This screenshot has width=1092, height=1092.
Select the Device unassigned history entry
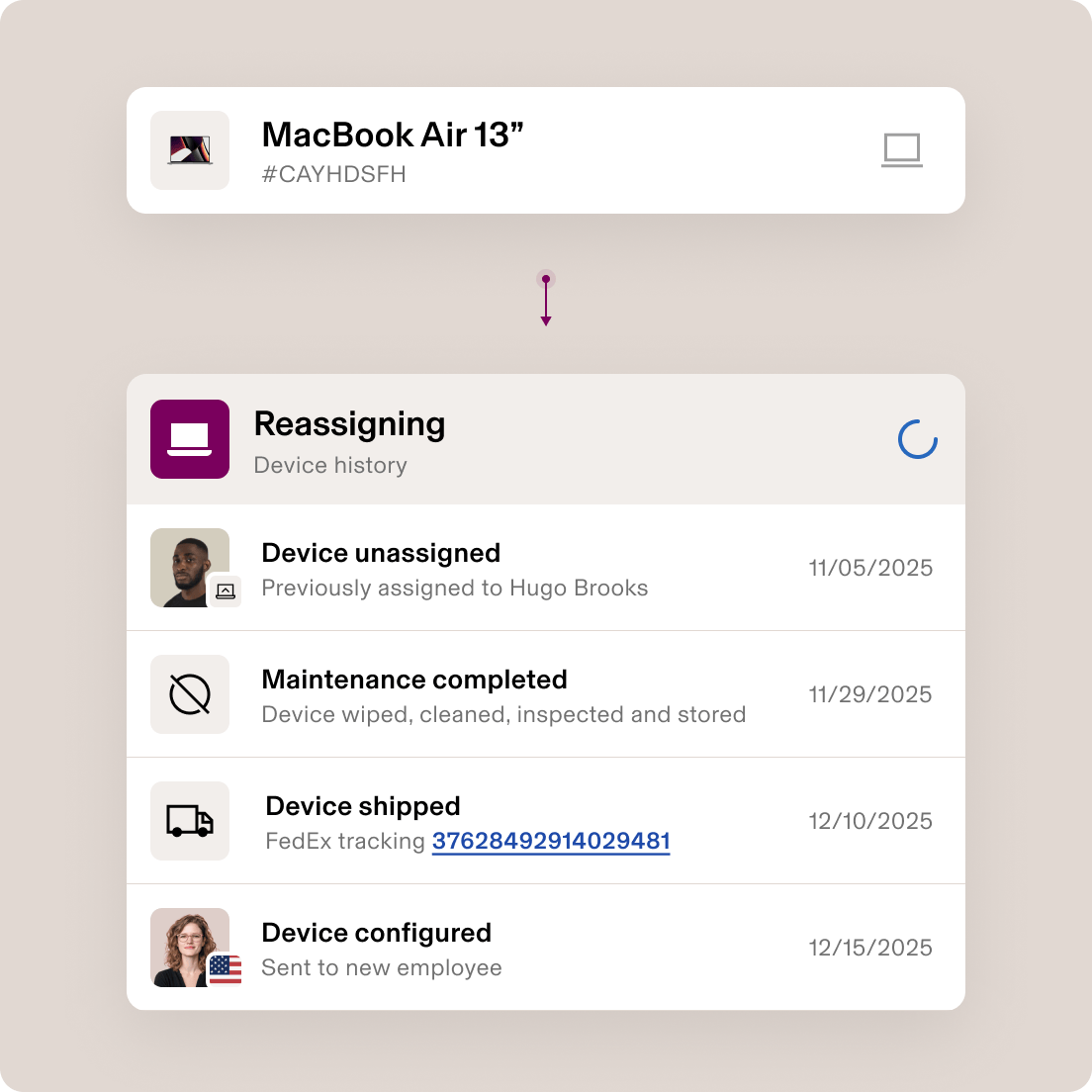(546, 567)
